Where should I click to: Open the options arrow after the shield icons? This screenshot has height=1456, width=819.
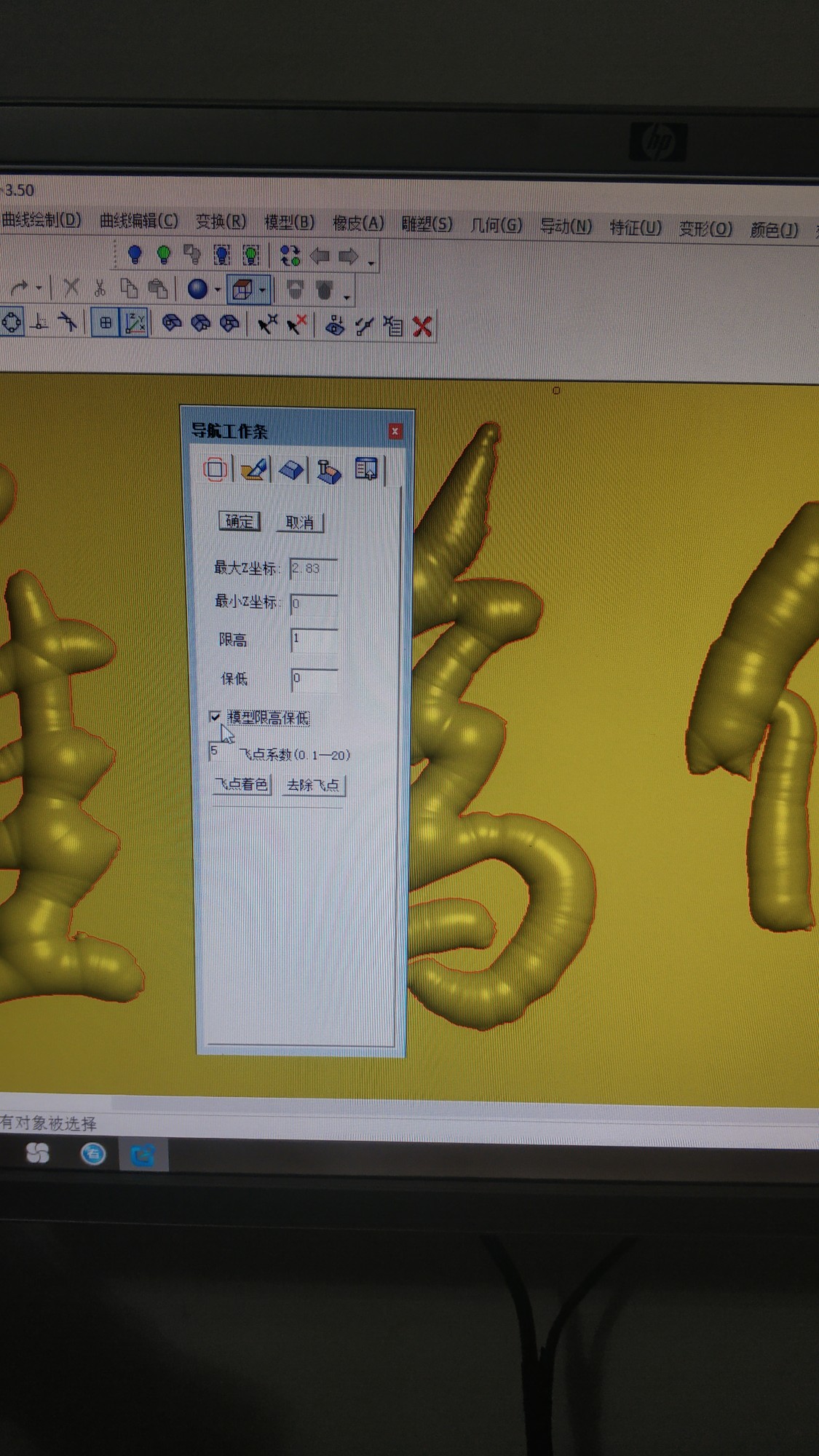tap(347, 297)
